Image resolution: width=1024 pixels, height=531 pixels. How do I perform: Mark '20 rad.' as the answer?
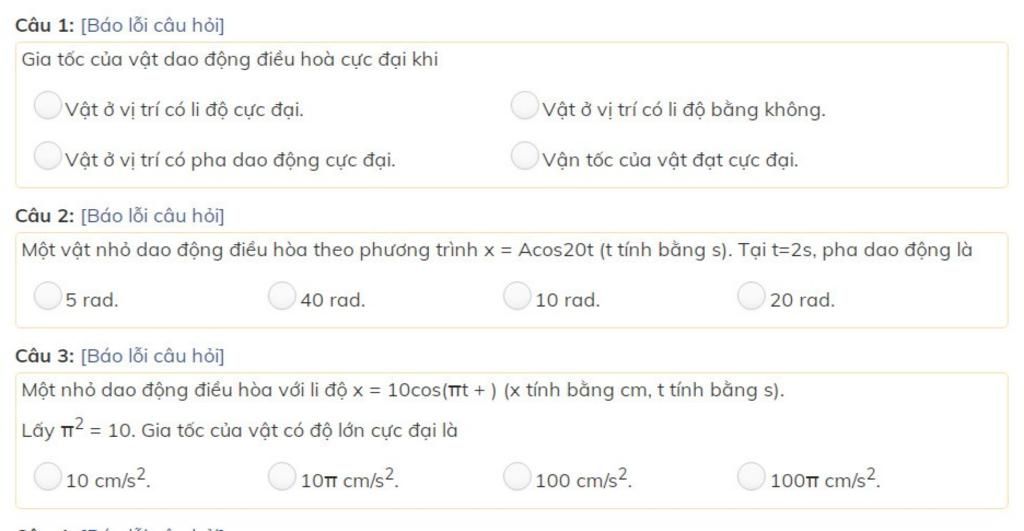tap(751, 296)
